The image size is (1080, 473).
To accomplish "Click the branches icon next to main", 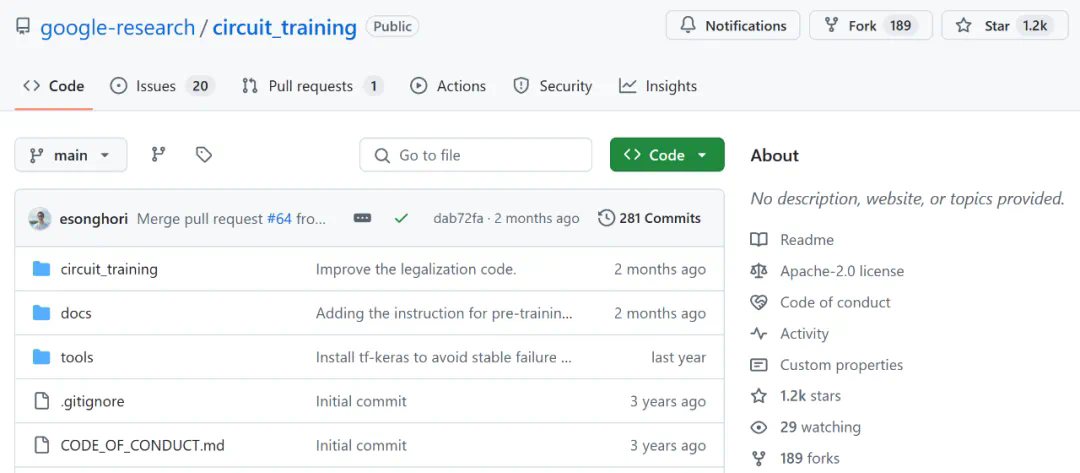I will [158, 155].
